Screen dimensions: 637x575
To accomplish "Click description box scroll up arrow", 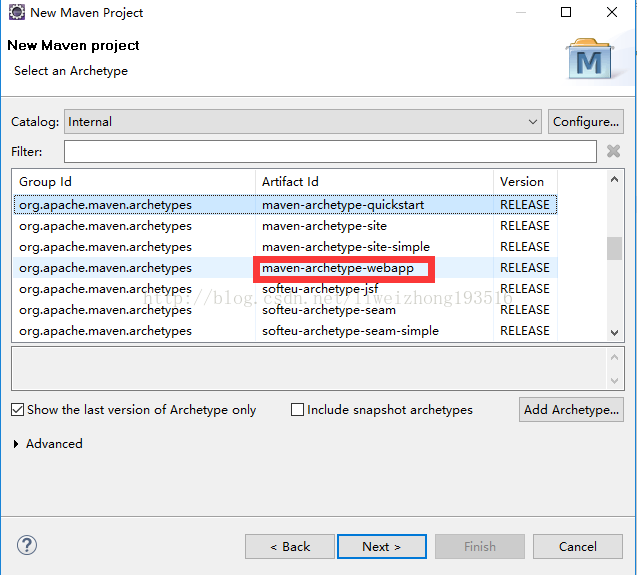I will pos(614,357).
